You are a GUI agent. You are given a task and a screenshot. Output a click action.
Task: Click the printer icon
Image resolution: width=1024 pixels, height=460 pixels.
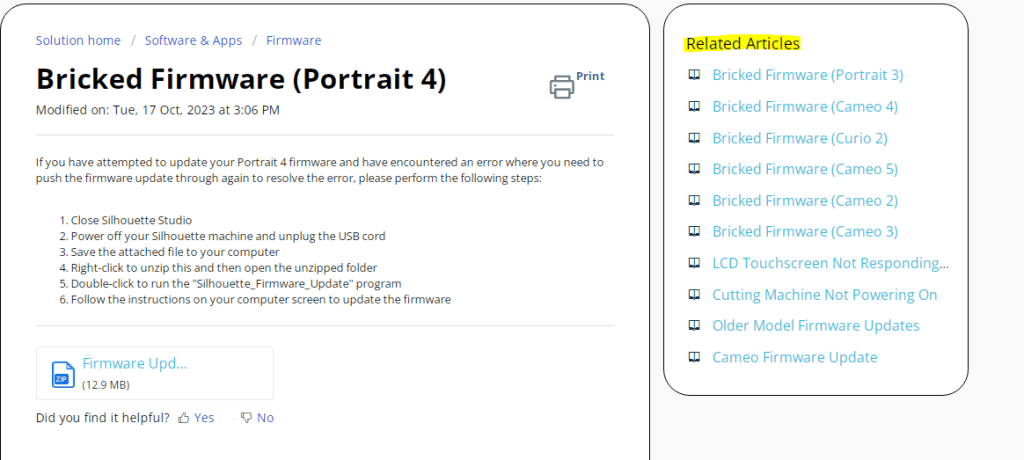pos(562,87)
